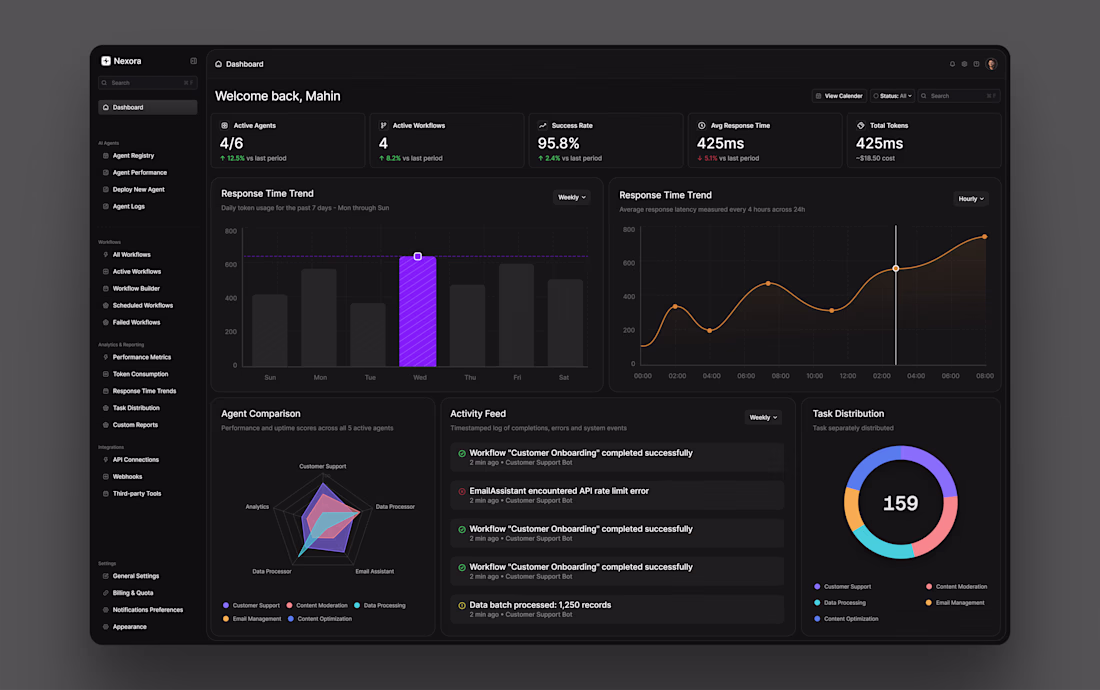This screenshot has width=1100, height=690.
Task: Click the Success Rate trend icon
Action: coord(542,126)
